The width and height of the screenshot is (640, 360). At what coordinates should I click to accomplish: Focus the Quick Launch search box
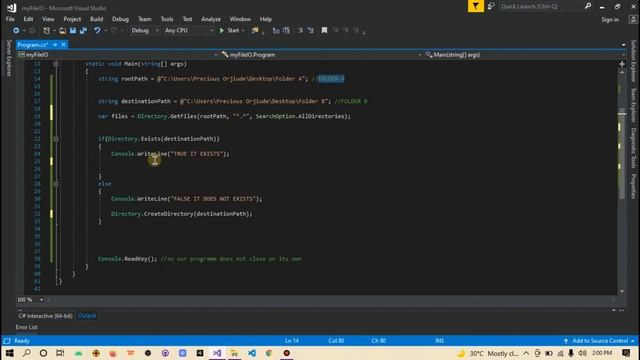coord(541,6)
